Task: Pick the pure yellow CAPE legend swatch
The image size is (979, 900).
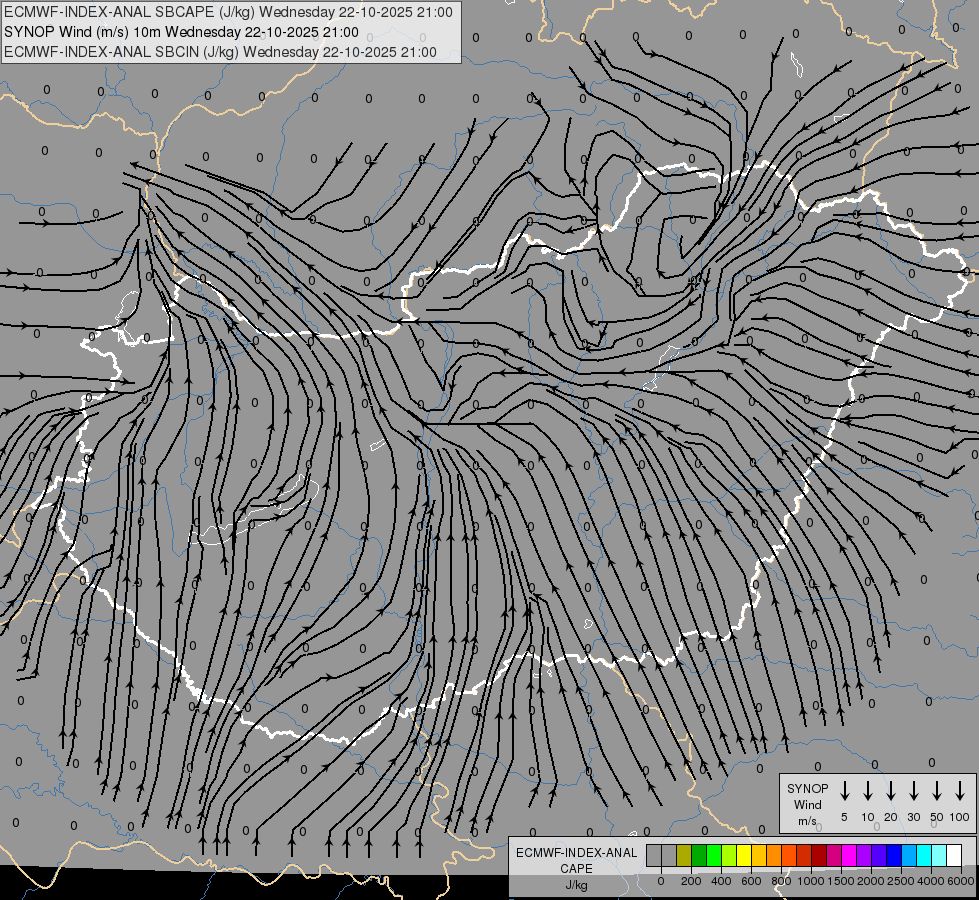Action: [744, 855]
